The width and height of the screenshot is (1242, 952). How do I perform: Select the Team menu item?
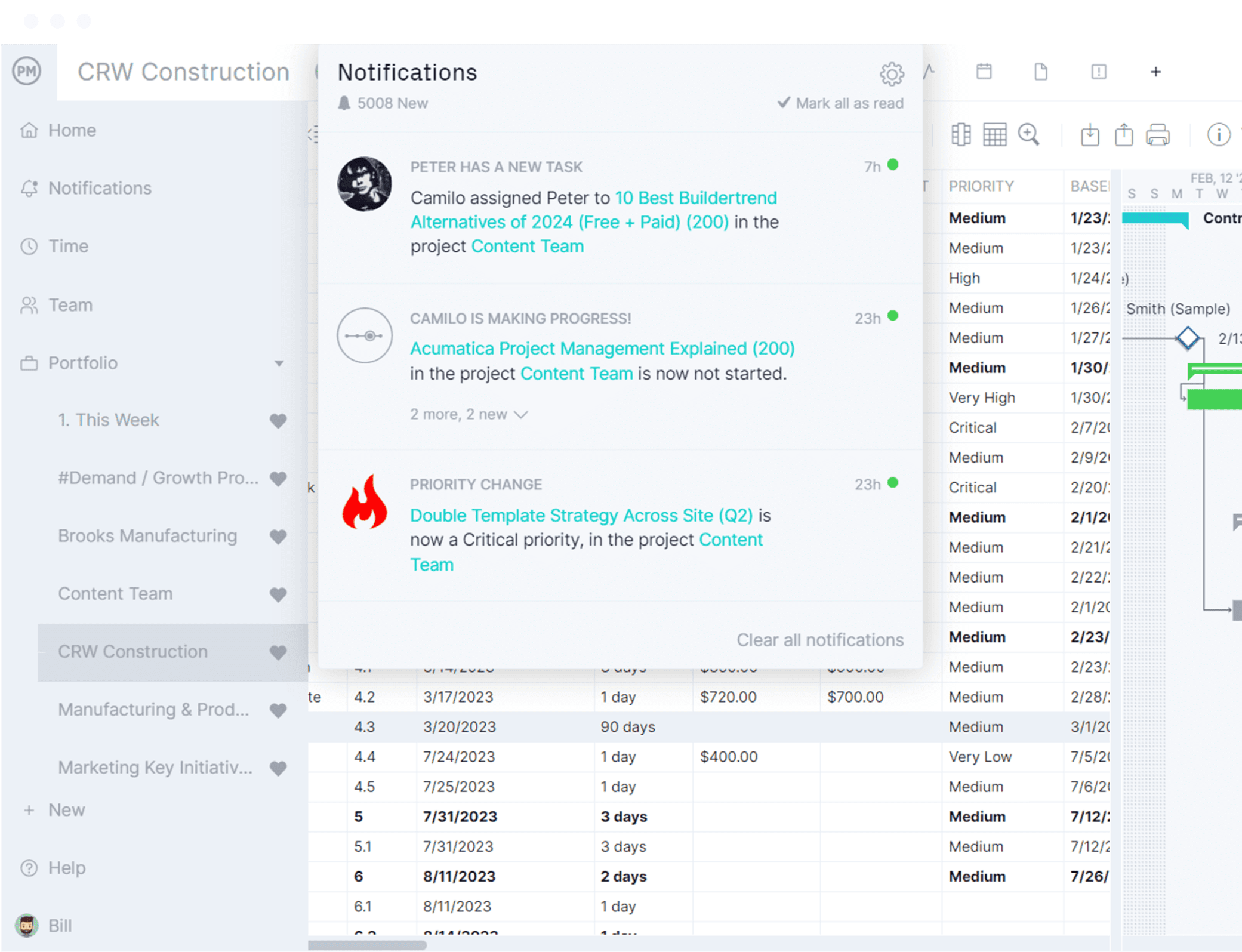tap(70, 304)
